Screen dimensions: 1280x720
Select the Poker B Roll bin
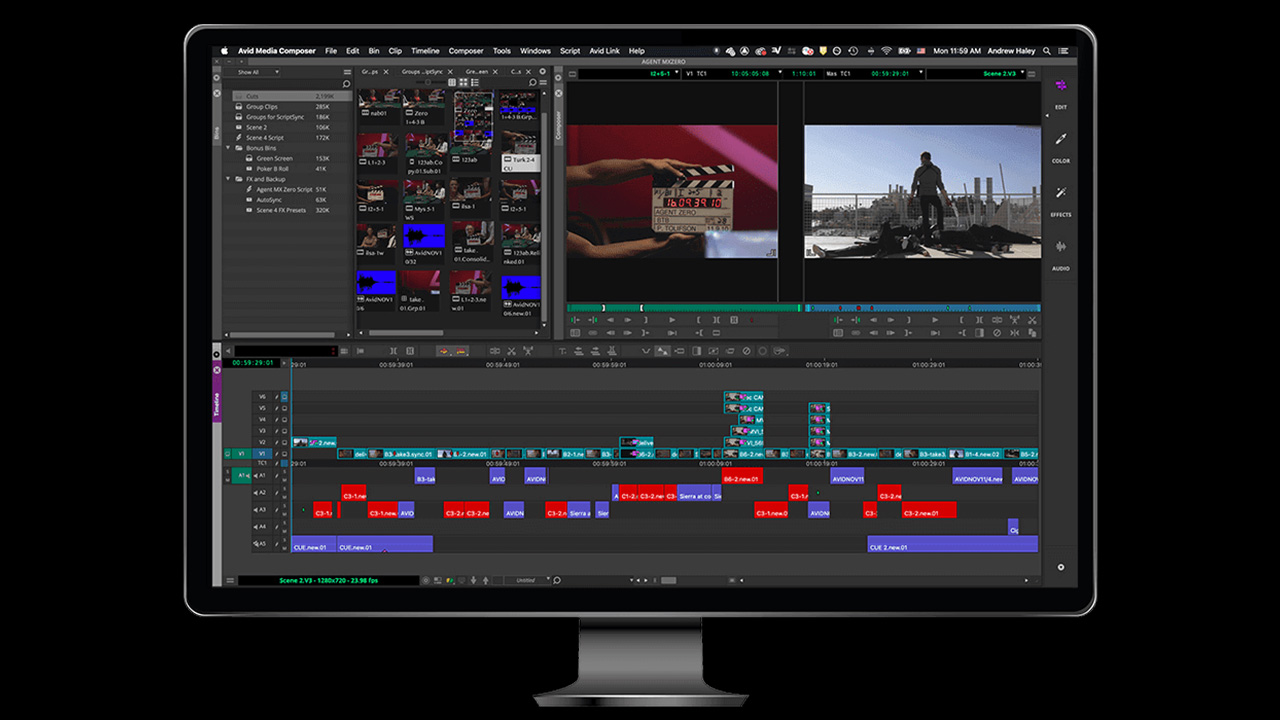point(274,169)
